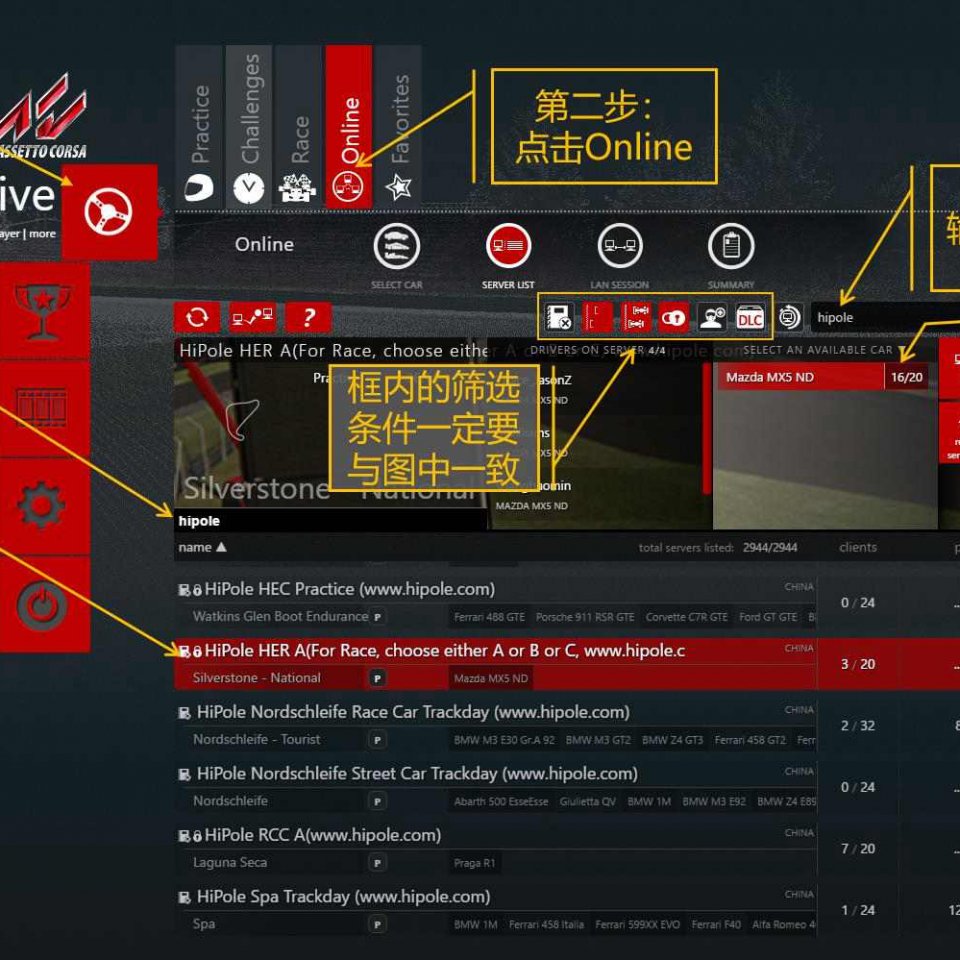
Task: Click the 3 / 20 clients count
Action: pos(858,664)
